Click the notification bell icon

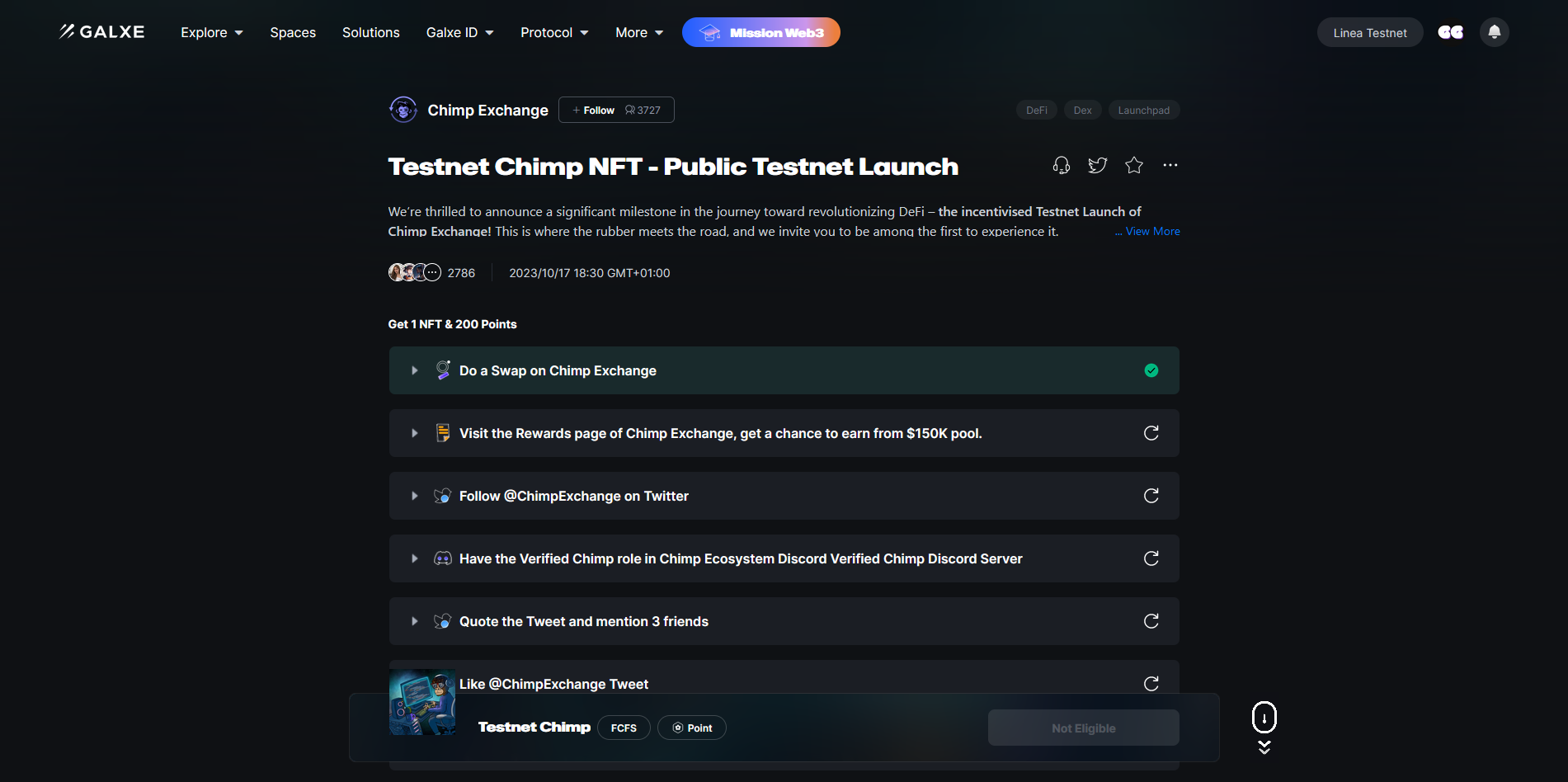click(1494, 32)
